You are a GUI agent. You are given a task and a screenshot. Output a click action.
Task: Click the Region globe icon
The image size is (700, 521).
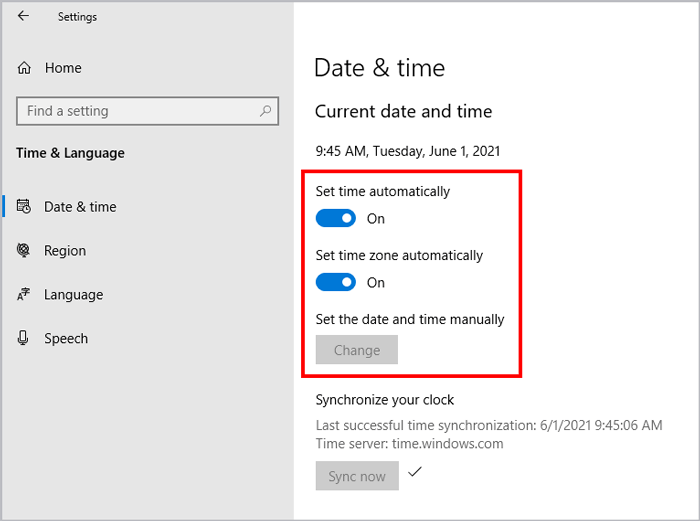click(x=24, y=251)
